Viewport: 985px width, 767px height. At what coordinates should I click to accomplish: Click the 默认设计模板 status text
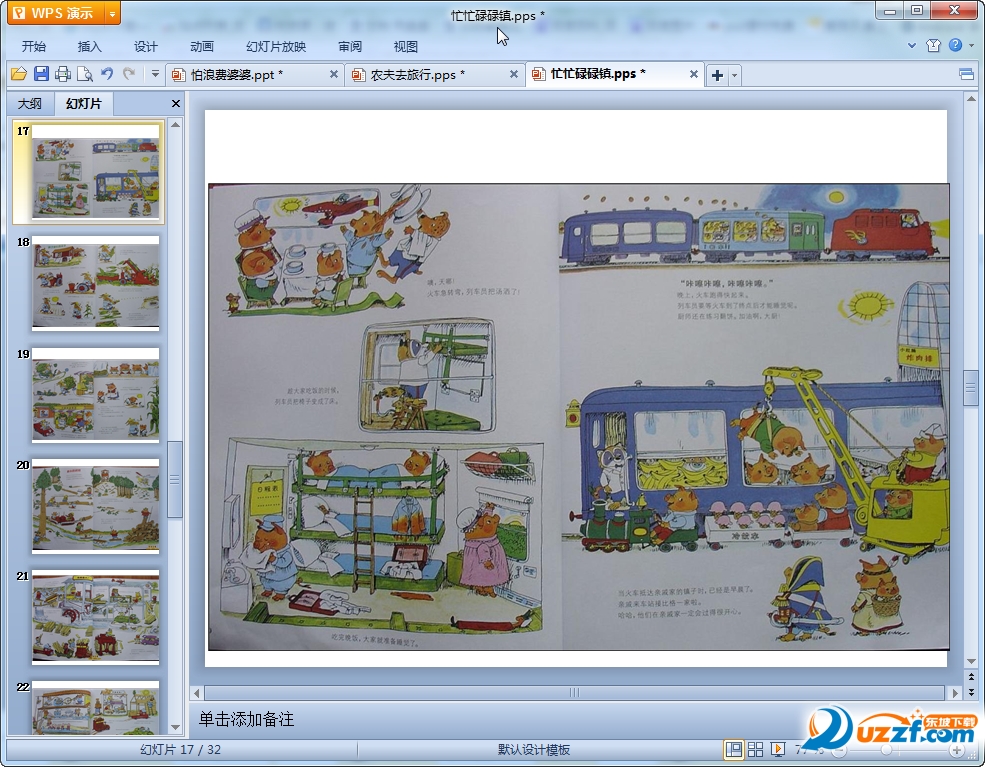(534, 749)
